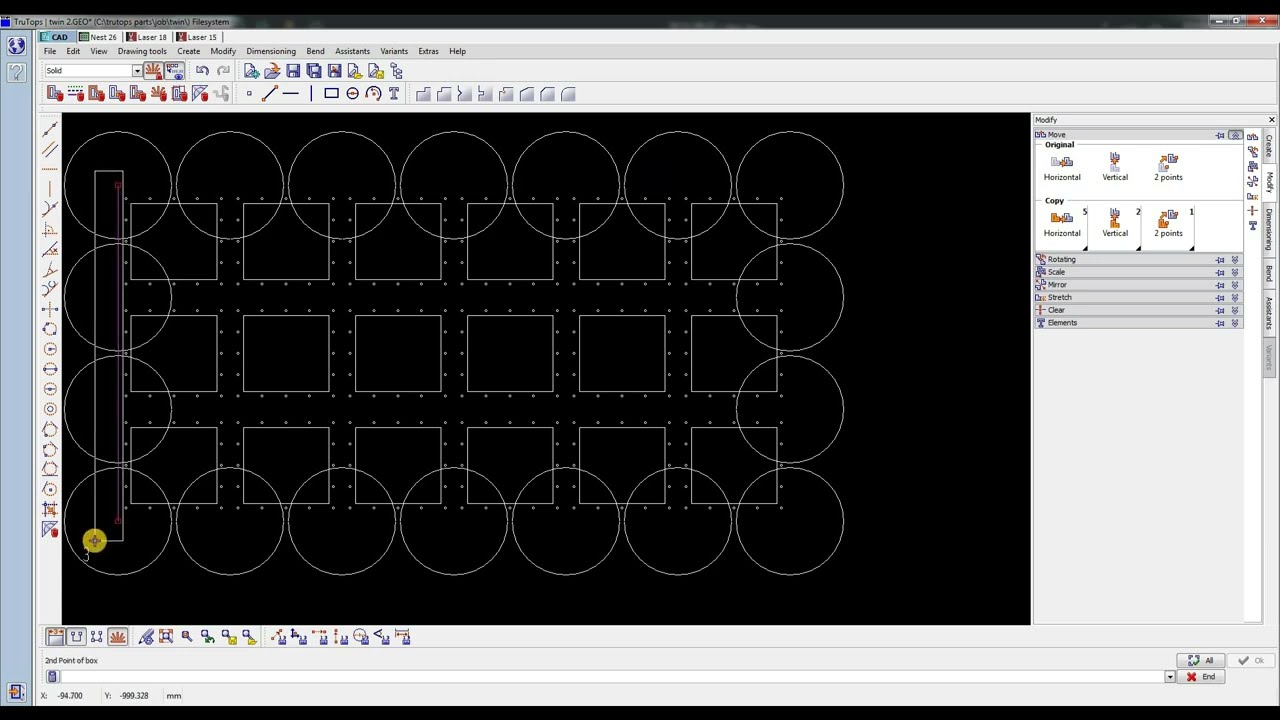Switch to the Laser 18 tab

click(x=146, y=37)
